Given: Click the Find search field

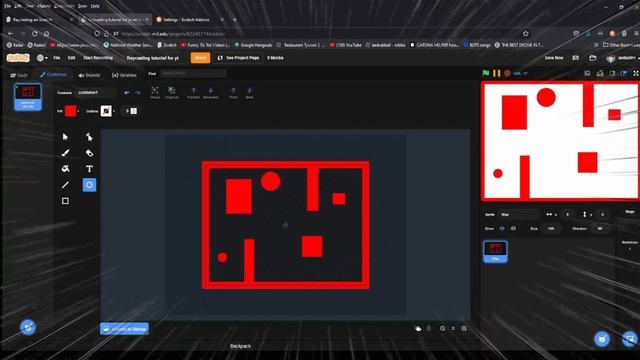Looking at the screenshot, I should pos(193,73).
